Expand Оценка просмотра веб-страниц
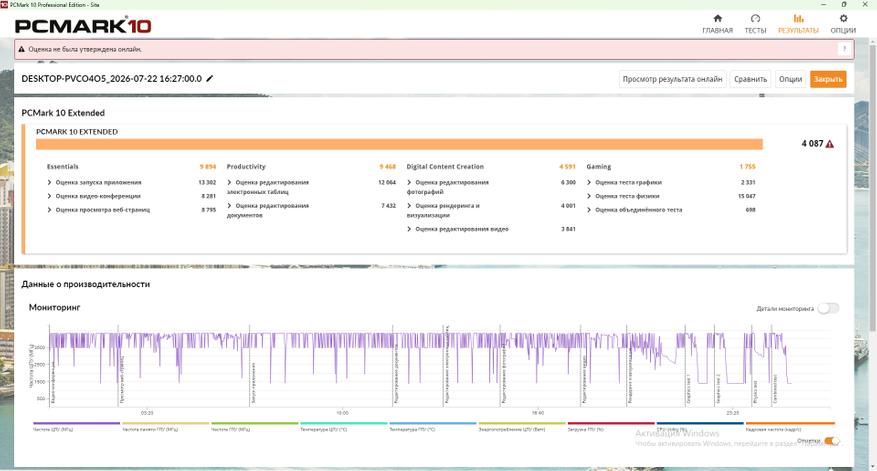 click(49, 210)
